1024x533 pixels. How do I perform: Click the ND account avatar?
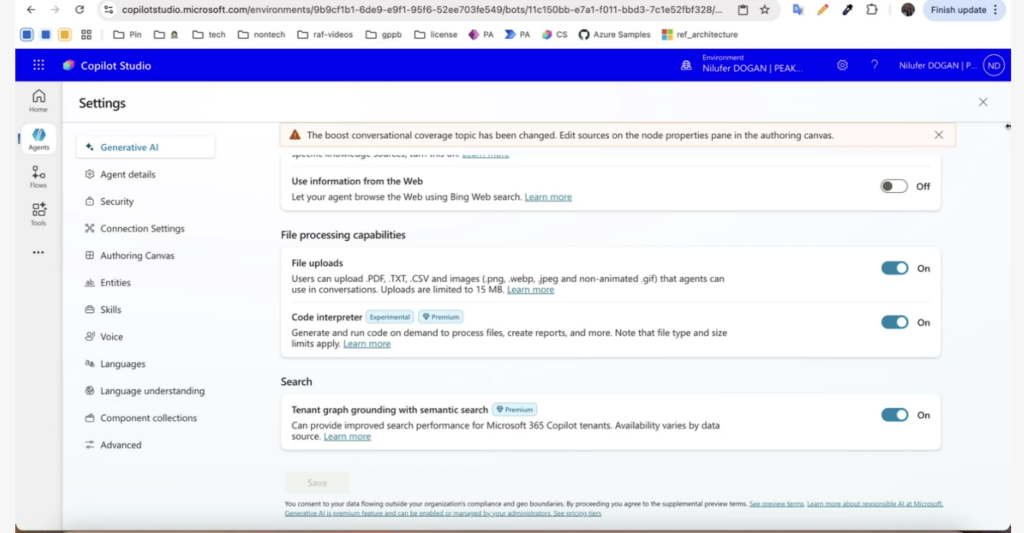pyautogui.click(x=992, y=65)
